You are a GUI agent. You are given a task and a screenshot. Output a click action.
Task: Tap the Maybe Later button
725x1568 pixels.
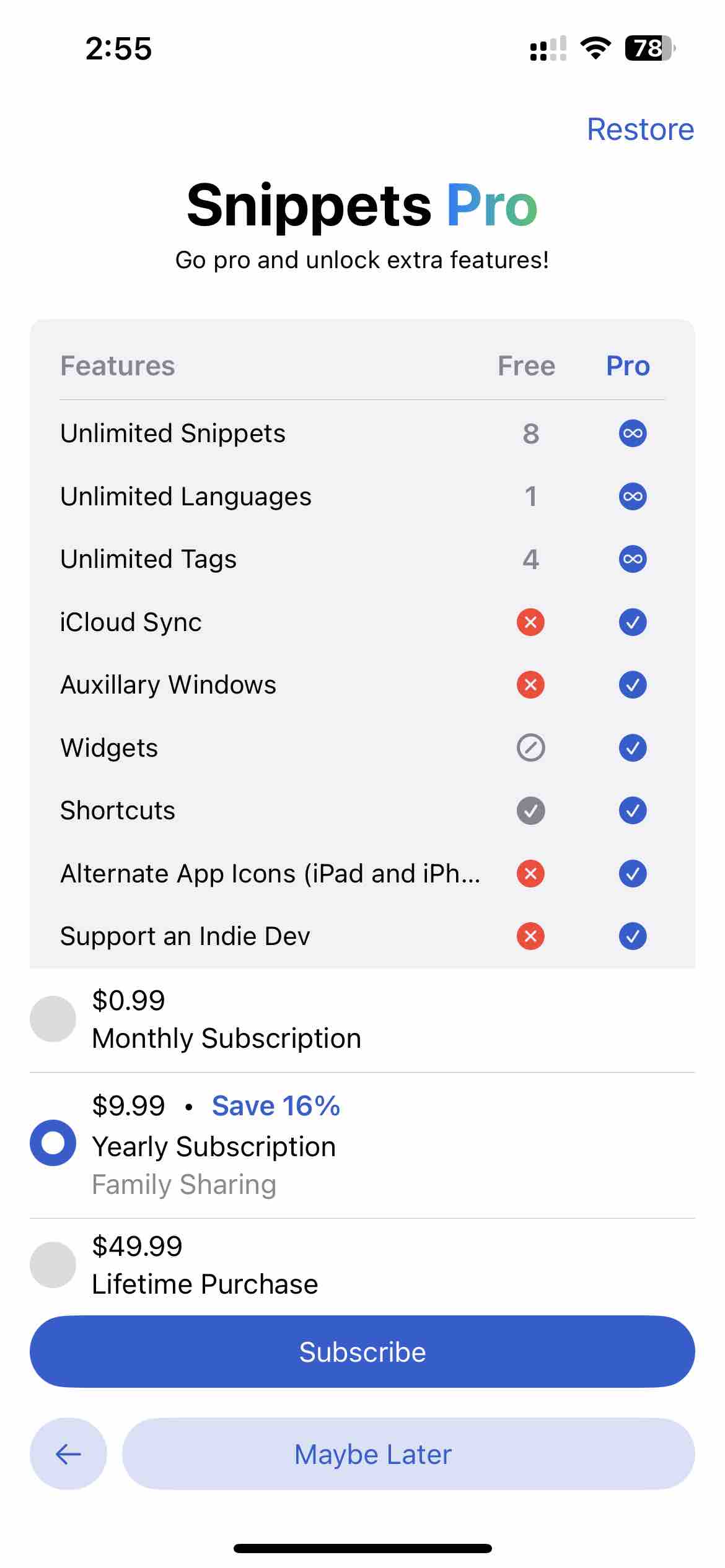[408, 1453]
